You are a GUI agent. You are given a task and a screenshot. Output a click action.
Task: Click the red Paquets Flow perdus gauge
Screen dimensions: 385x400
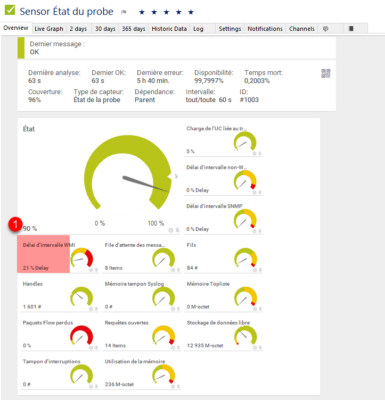click(81, 335)
